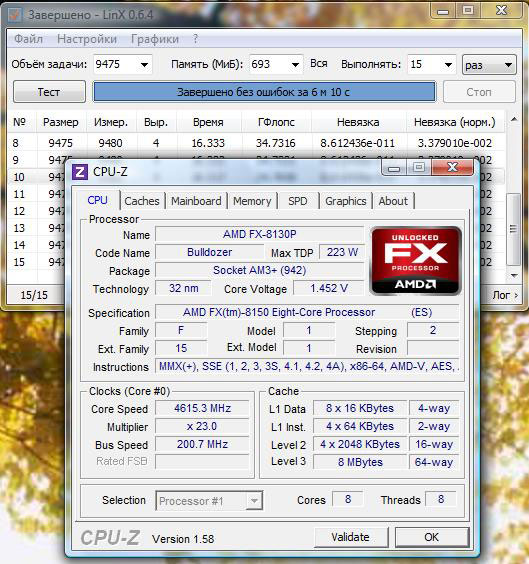Viewport: 529px width, 564px height.
Task: Click the 1.452 V core voltage value
Action: coord(329,288)
